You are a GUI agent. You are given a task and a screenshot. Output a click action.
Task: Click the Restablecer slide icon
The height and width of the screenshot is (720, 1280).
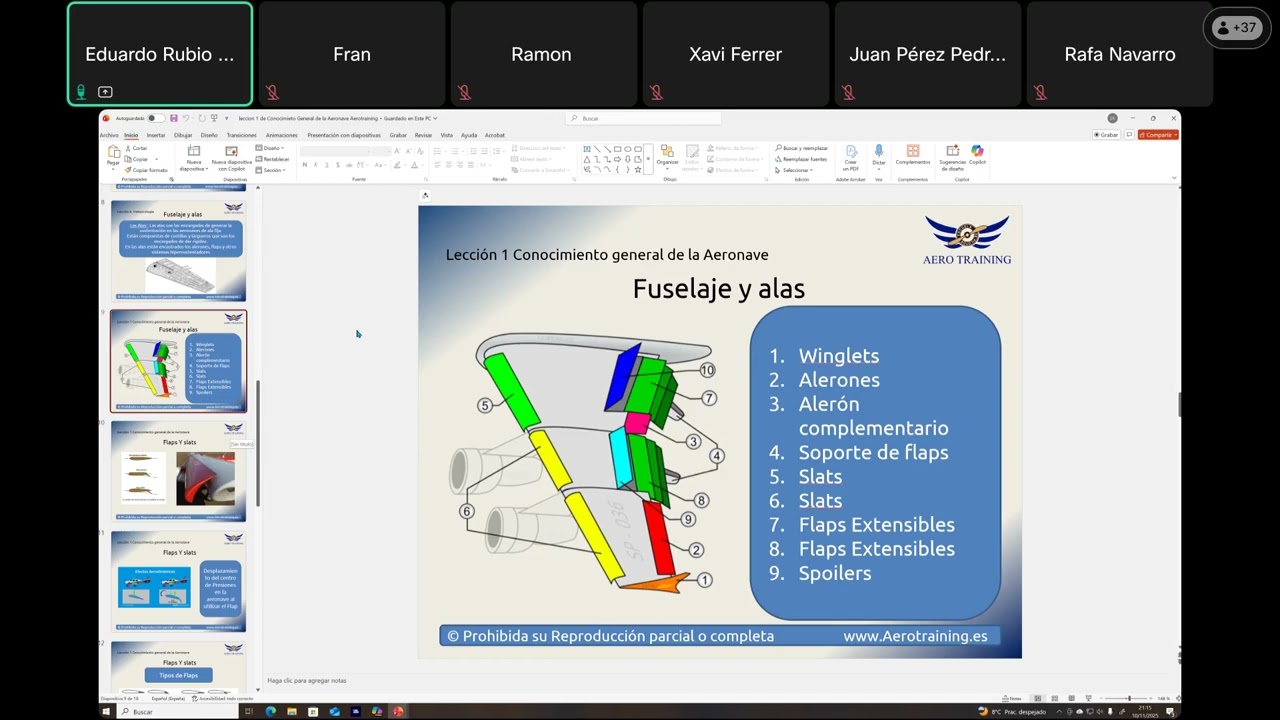point(259,159)
